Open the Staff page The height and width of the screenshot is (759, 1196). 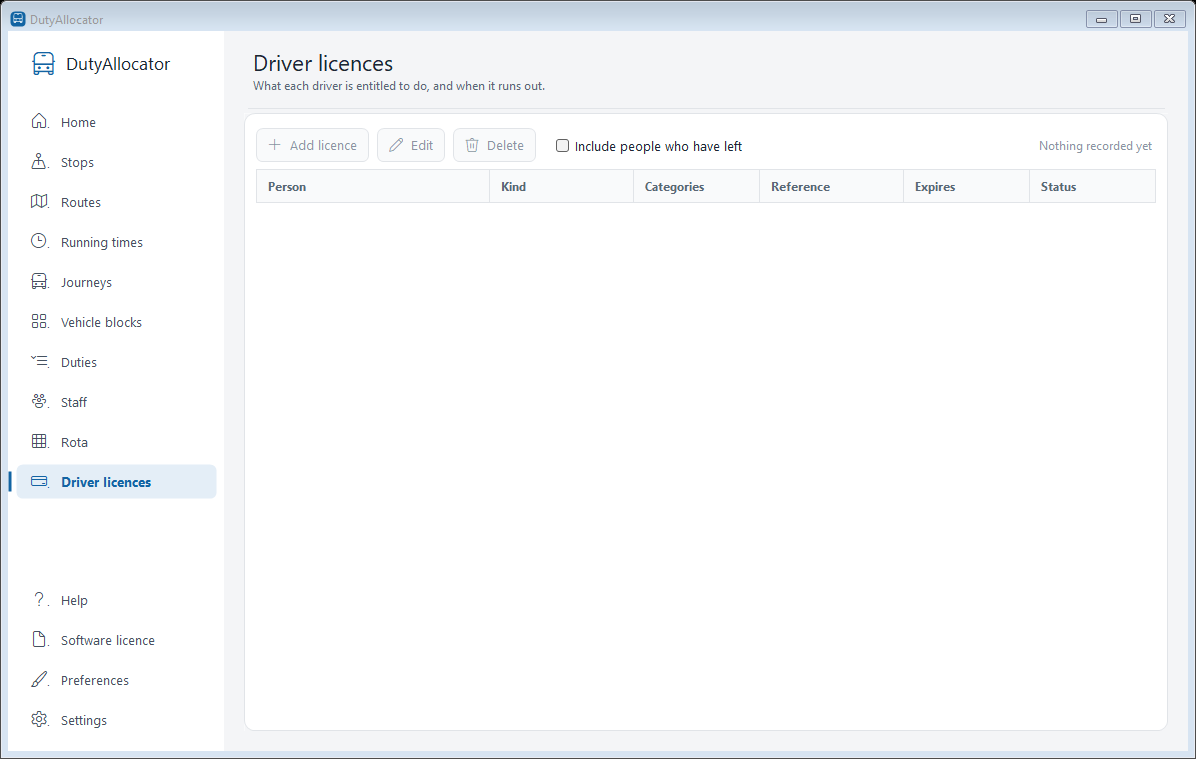tap(74, 403)
